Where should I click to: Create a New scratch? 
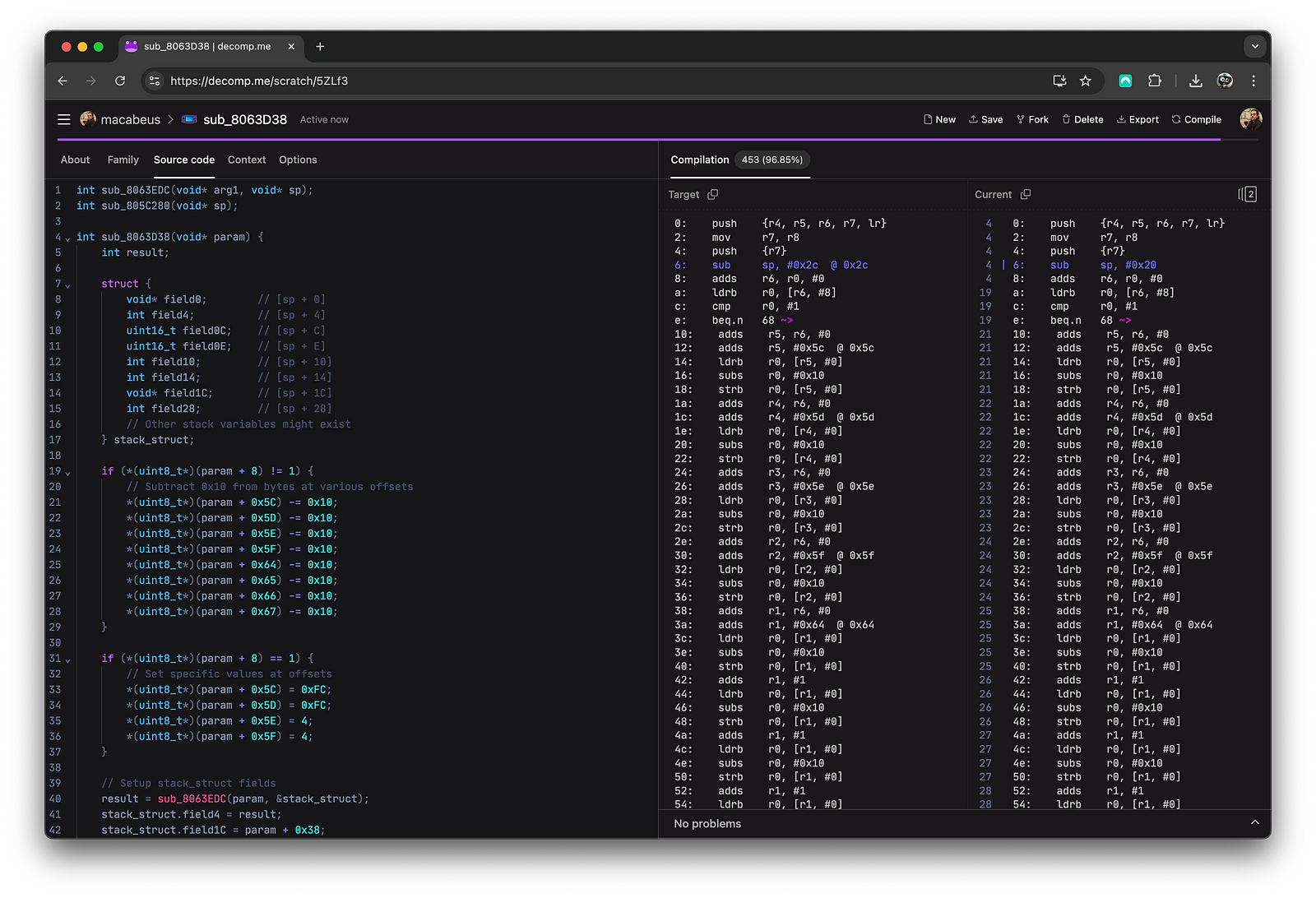(x=939, y=119)
